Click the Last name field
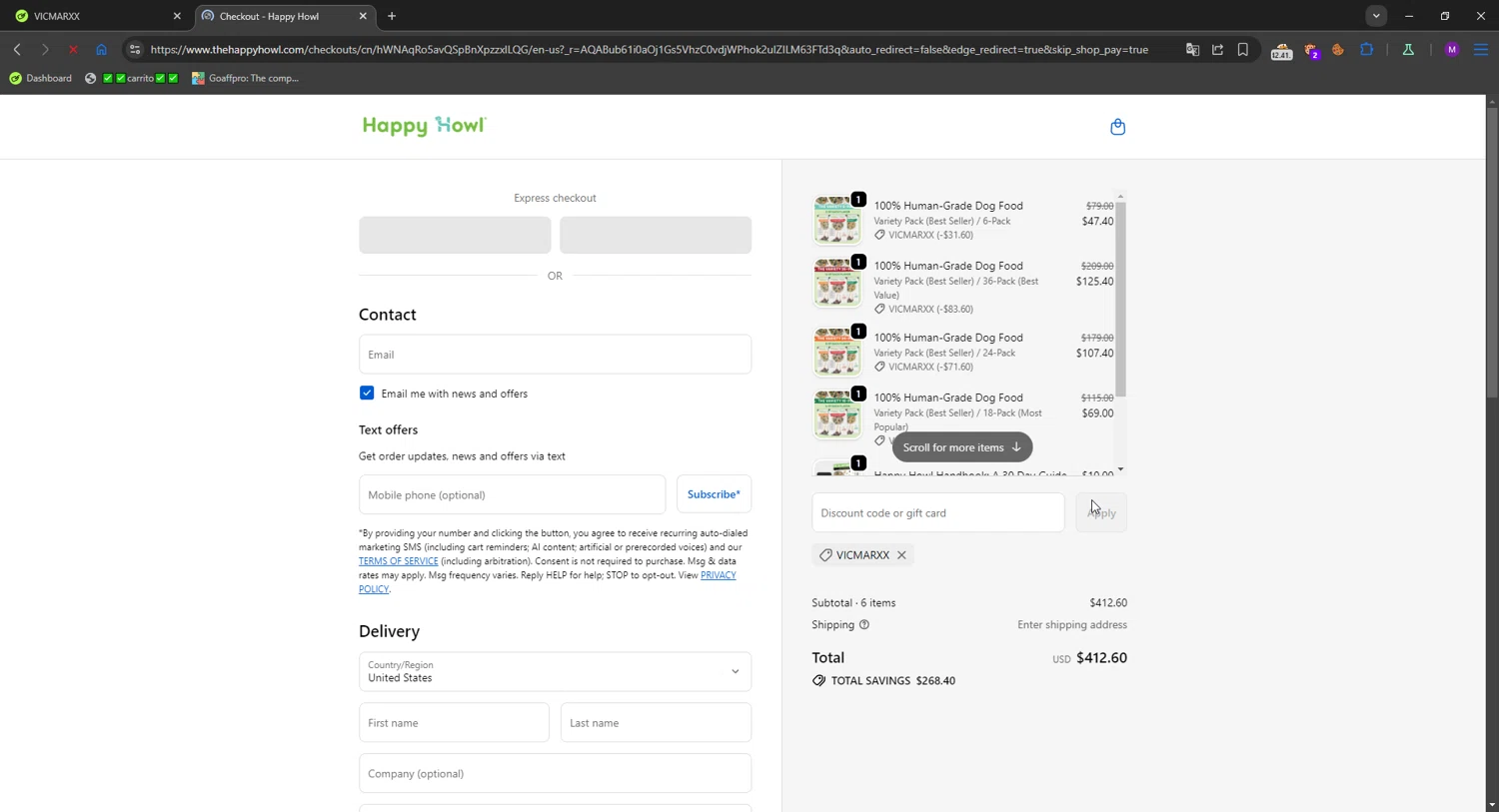 point(656,723)
